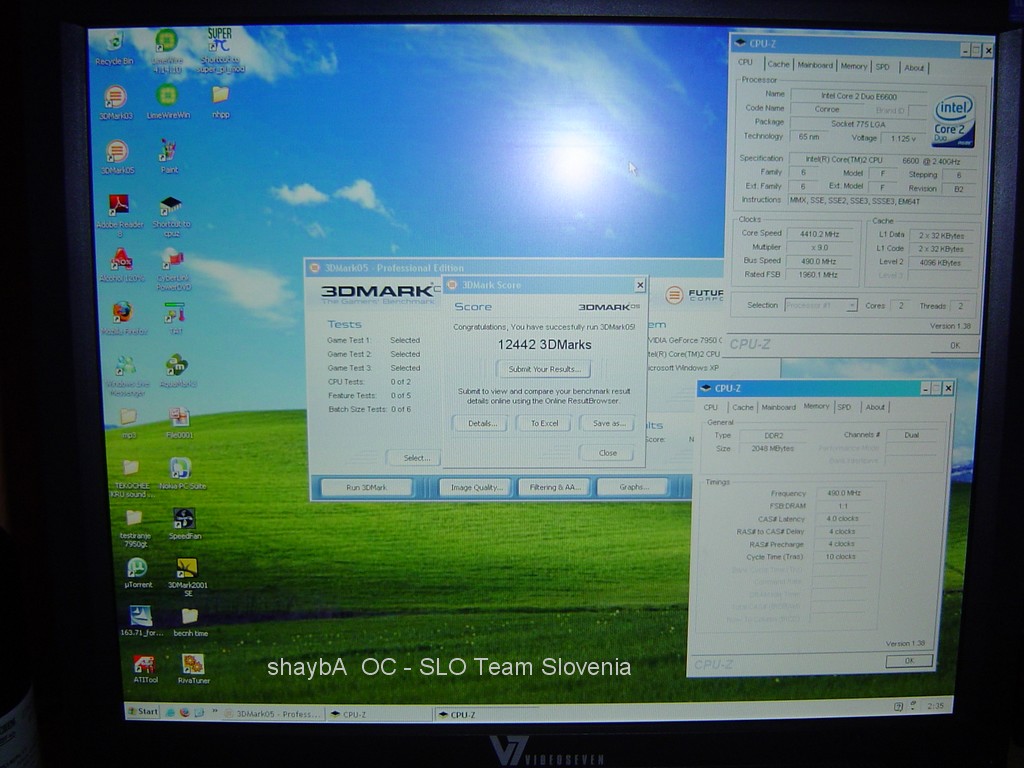
Task: Launch the SpeedFan desktop shortcut
Action: [185, 524]
